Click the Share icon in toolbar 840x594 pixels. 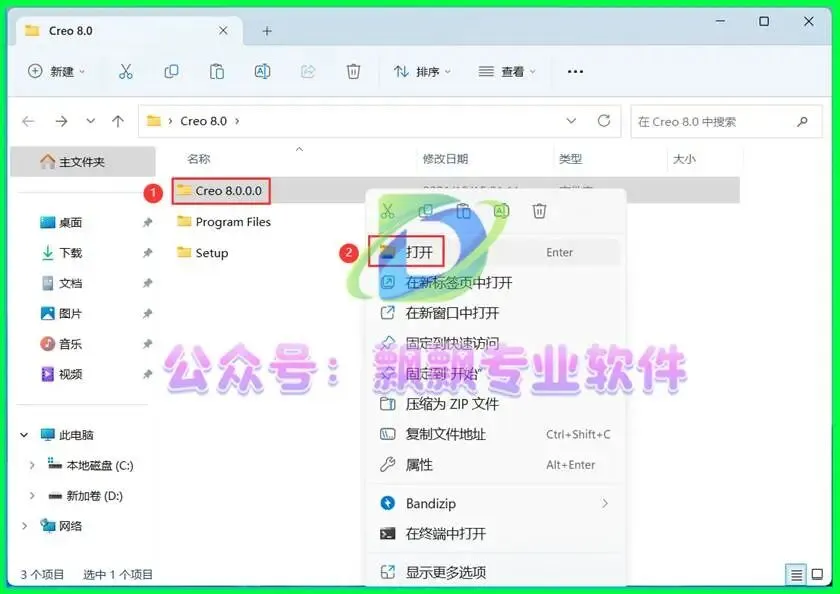pos(308,71)
